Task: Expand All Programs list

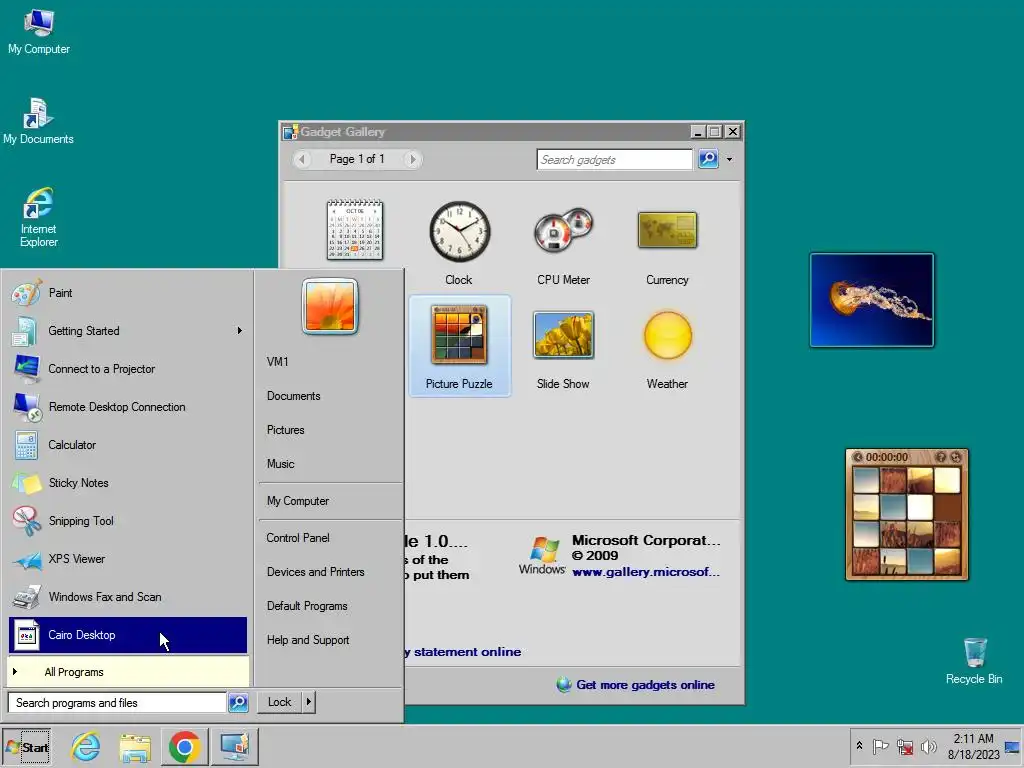Action: [128, 672]
